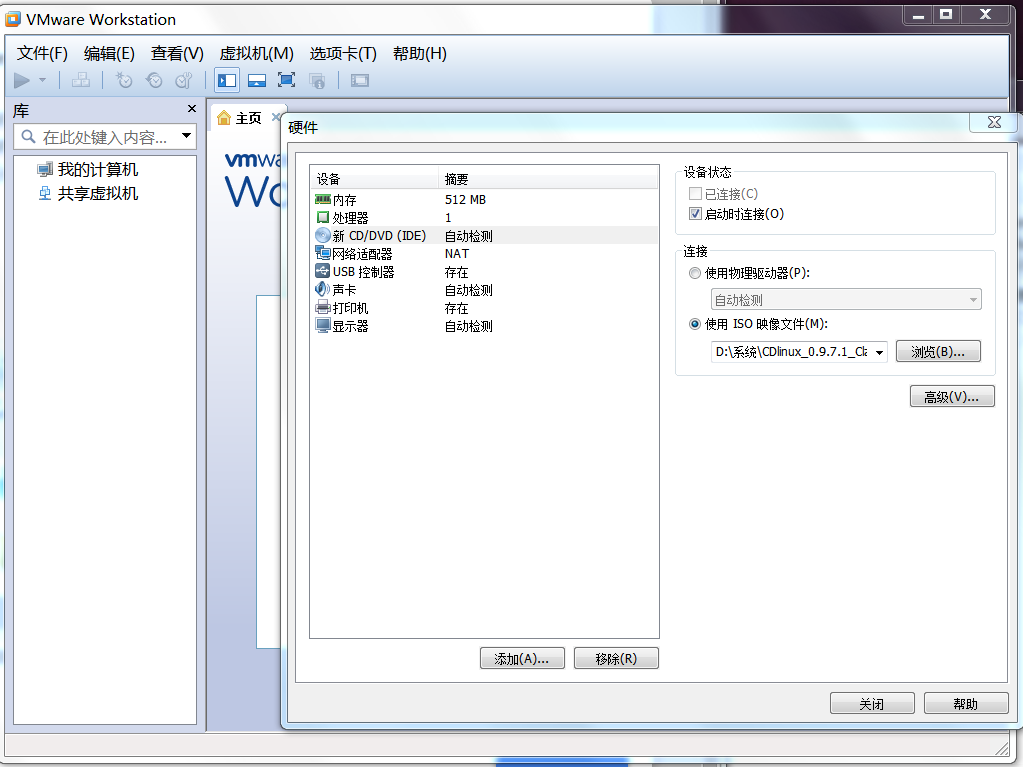Click the 高级(V)... button

pyautogui.click(x=952, y=397)
